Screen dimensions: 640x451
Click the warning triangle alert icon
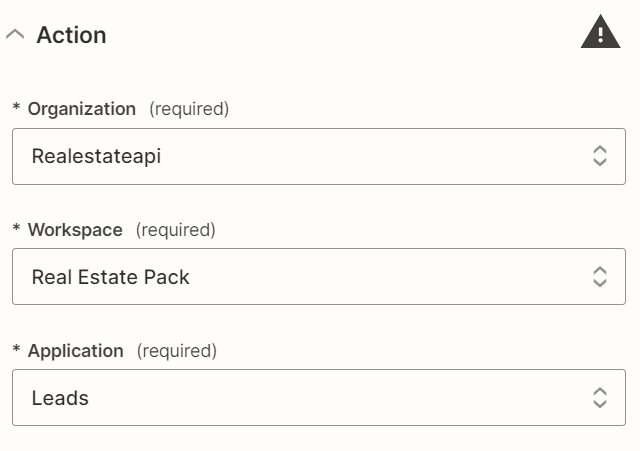click(600, 32)
